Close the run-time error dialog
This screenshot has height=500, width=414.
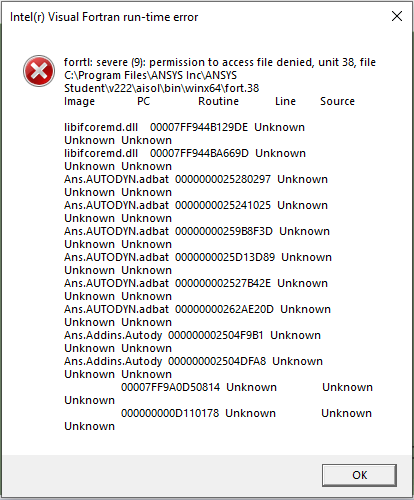tap(397, 16)
